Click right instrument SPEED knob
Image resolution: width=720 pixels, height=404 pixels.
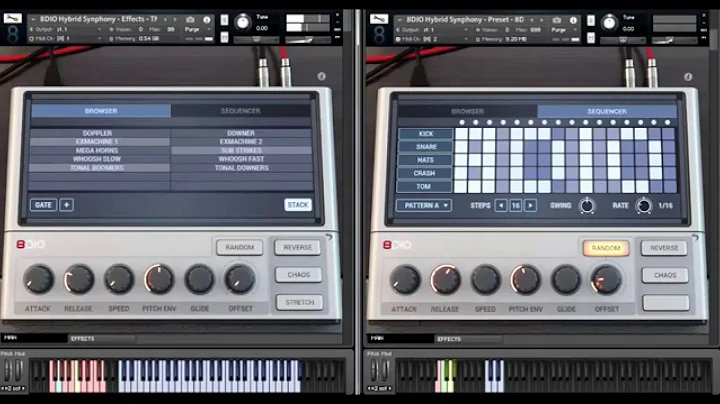[x=485, y=280]
